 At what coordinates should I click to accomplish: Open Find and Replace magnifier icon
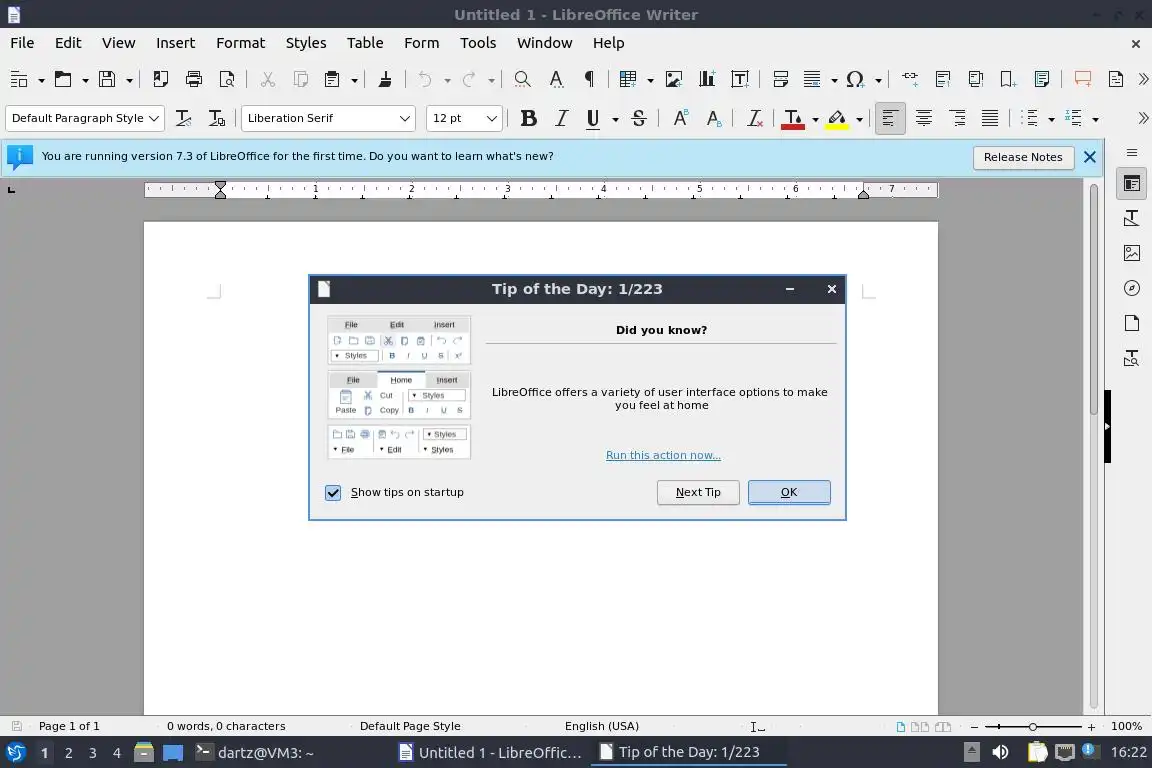pyautogui.click(x=522, y=79)
